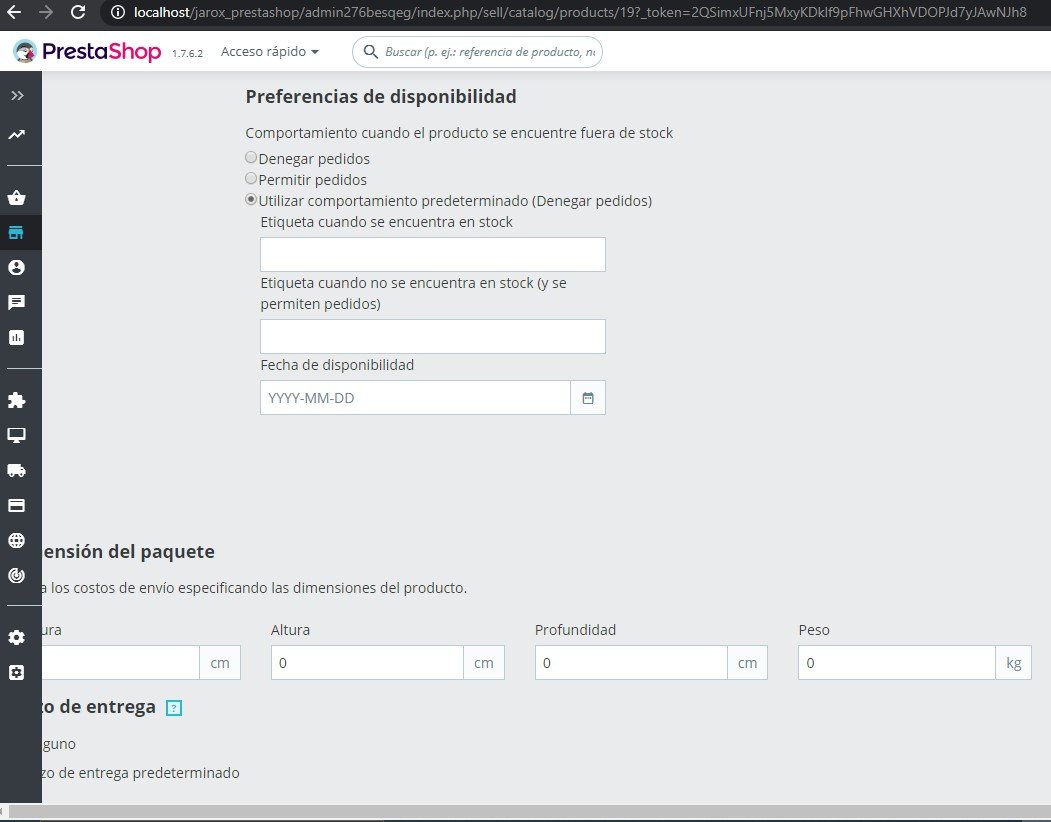Click the PrestaShop logo
Image resolution: width=1051 pixels, height=822 pixels.
point(88,52)
